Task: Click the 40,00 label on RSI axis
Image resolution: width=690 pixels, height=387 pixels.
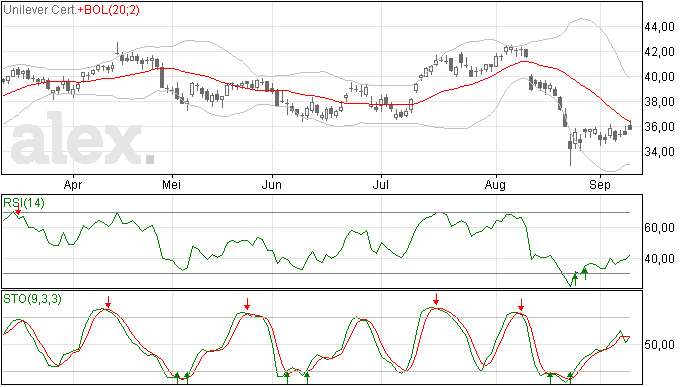Action: coord(659,259)
